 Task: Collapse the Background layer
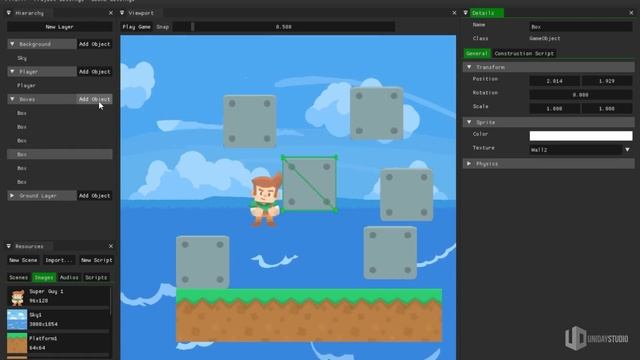click(x=12, y=44)
